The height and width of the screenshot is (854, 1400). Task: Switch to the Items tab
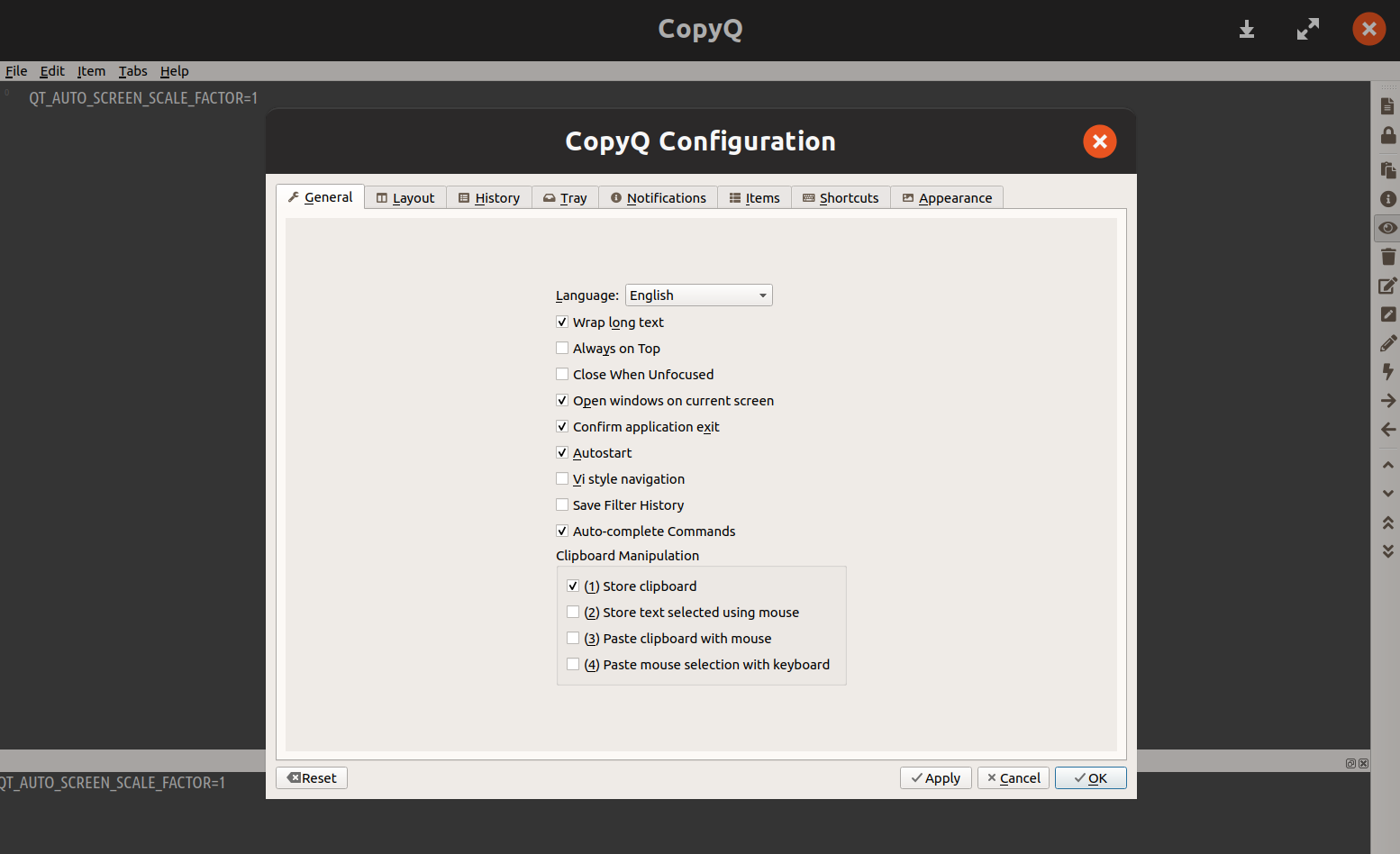click(755, 198)
